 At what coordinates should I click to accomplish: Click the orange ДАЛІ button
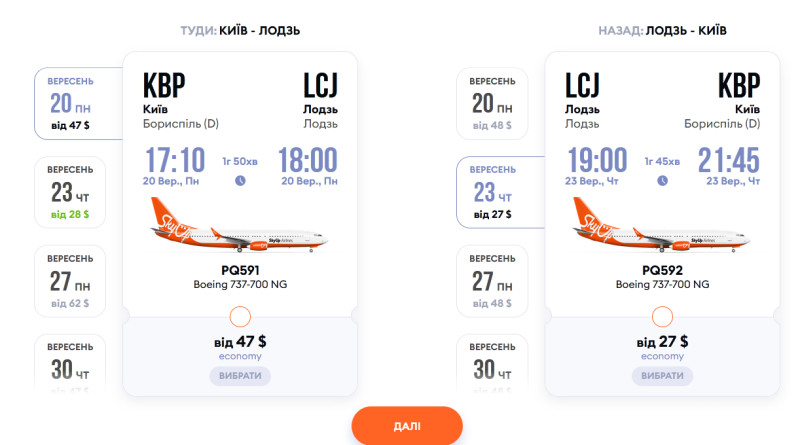pyautogui.click(x=407, y=426)
